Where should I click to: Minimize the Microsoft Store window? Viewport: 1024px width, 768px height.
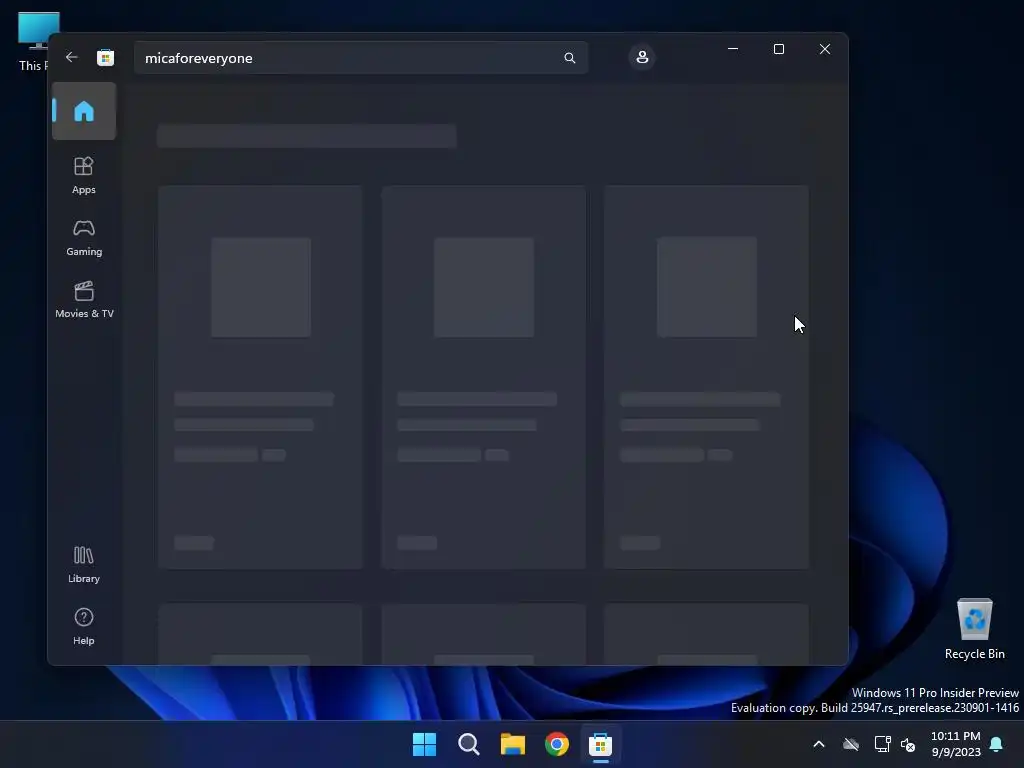pyautogui.click(x=733, y=49)
